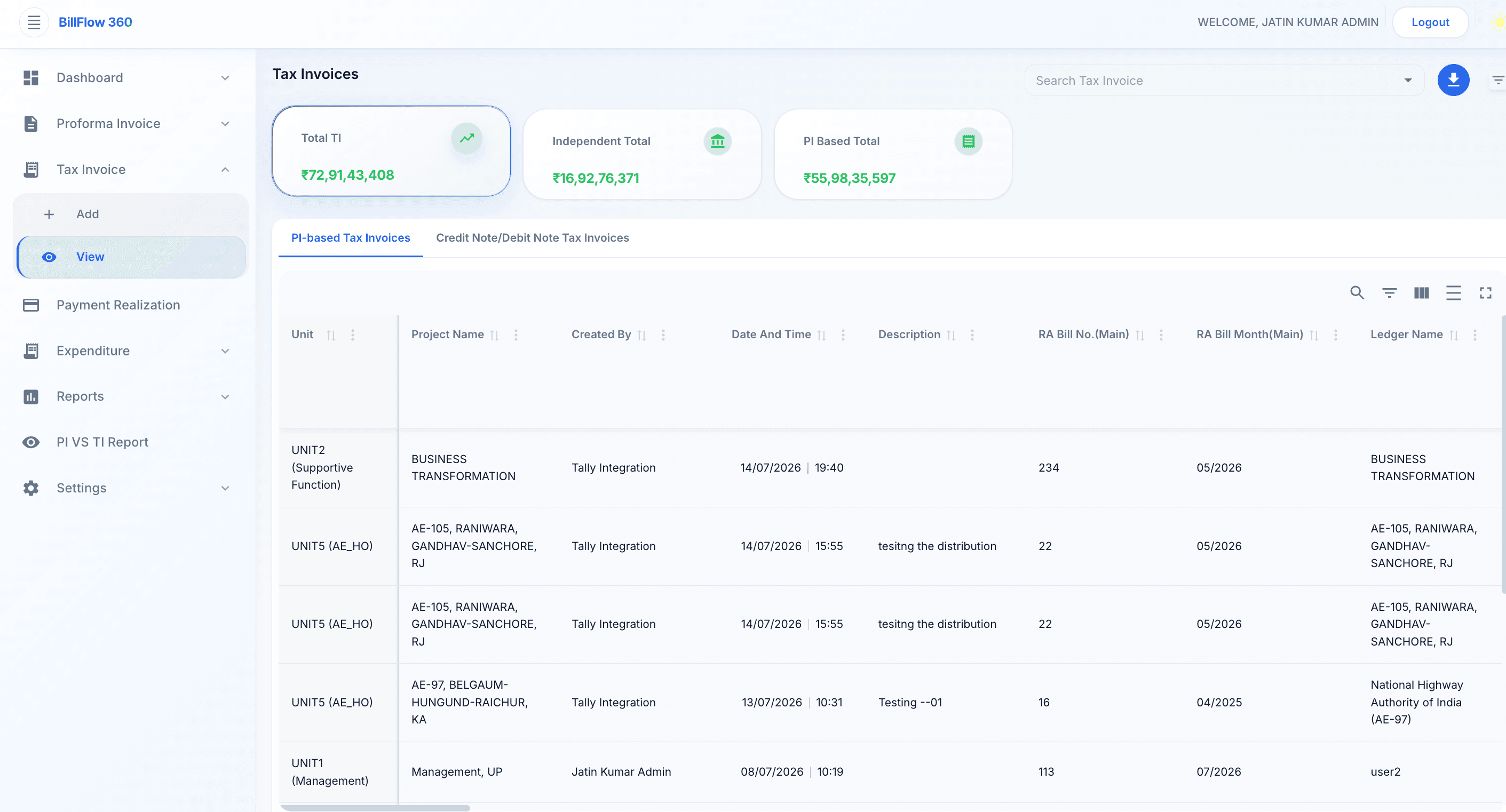Sort by RA Bill Month(Main)

coord(1314,335)
